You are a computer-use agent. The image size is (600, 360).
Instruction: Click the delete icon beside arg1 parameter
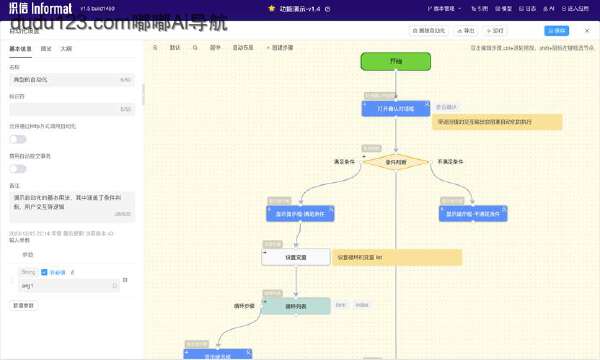pyautogui.click(x=125, y=280)
